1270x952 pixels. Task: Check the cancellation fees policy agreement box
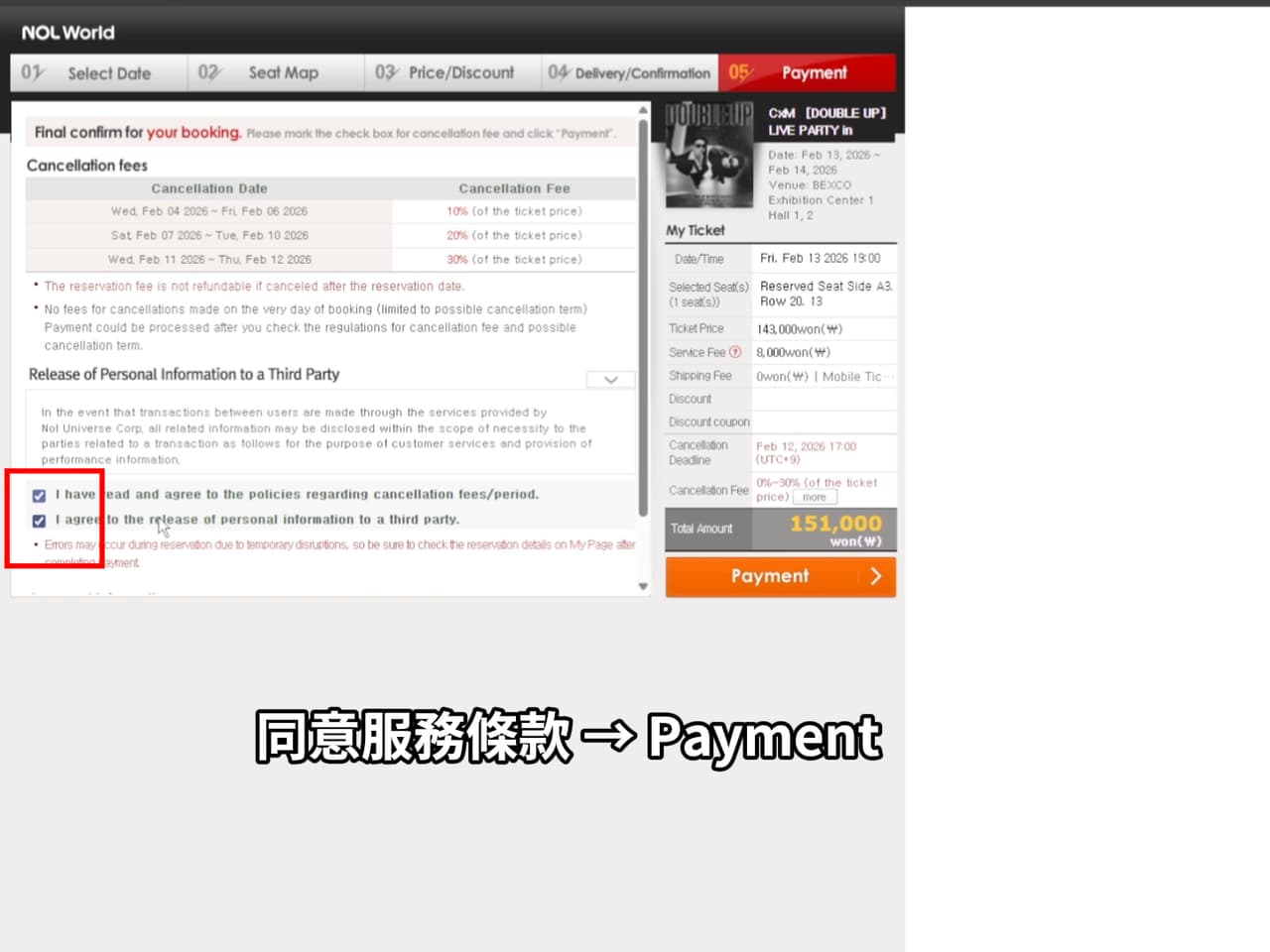tap(39, 495)
